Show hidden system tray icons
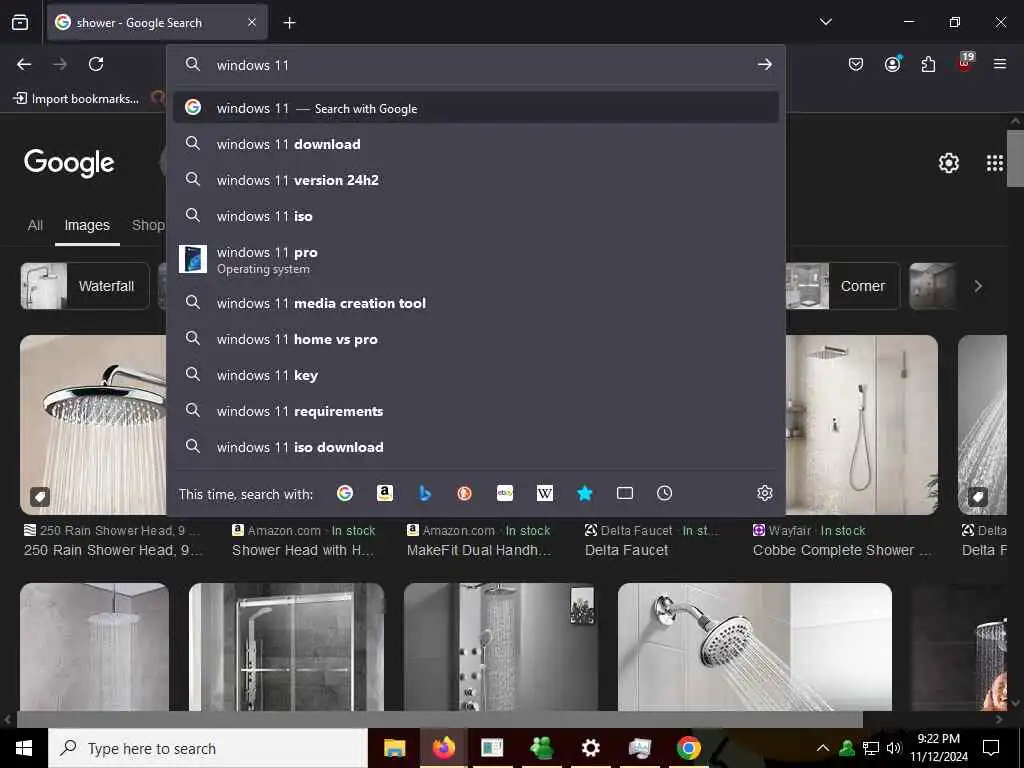 pyautogui.click(x=823, y=748)
